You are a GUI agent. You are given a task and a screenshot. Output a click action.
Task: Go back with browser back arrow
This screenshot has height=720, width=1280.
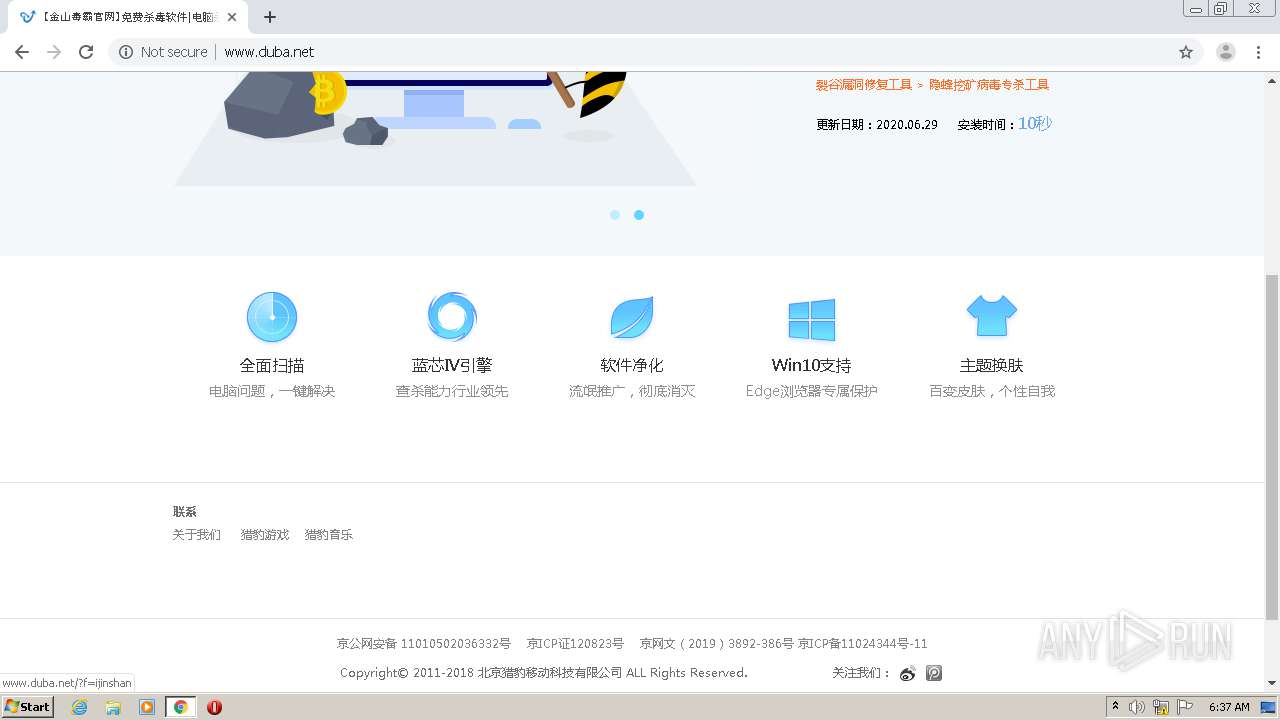22,52
